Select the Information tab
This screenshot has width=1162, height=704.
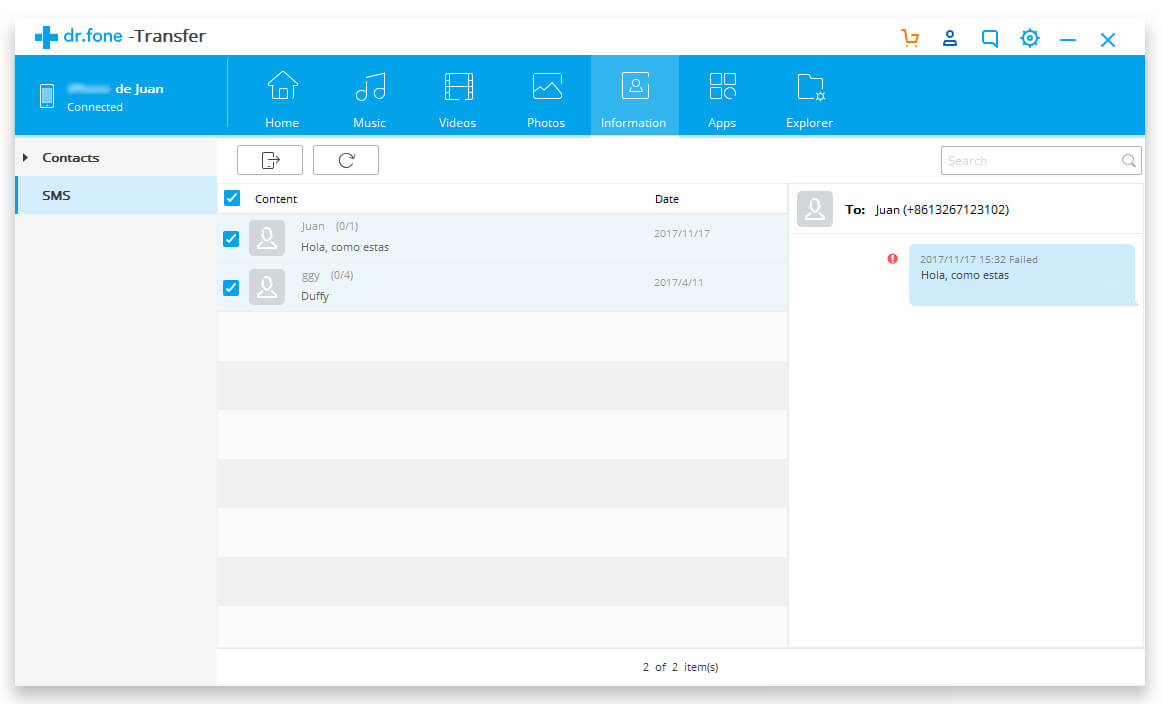pyautogui.click(x=634, y=96)
